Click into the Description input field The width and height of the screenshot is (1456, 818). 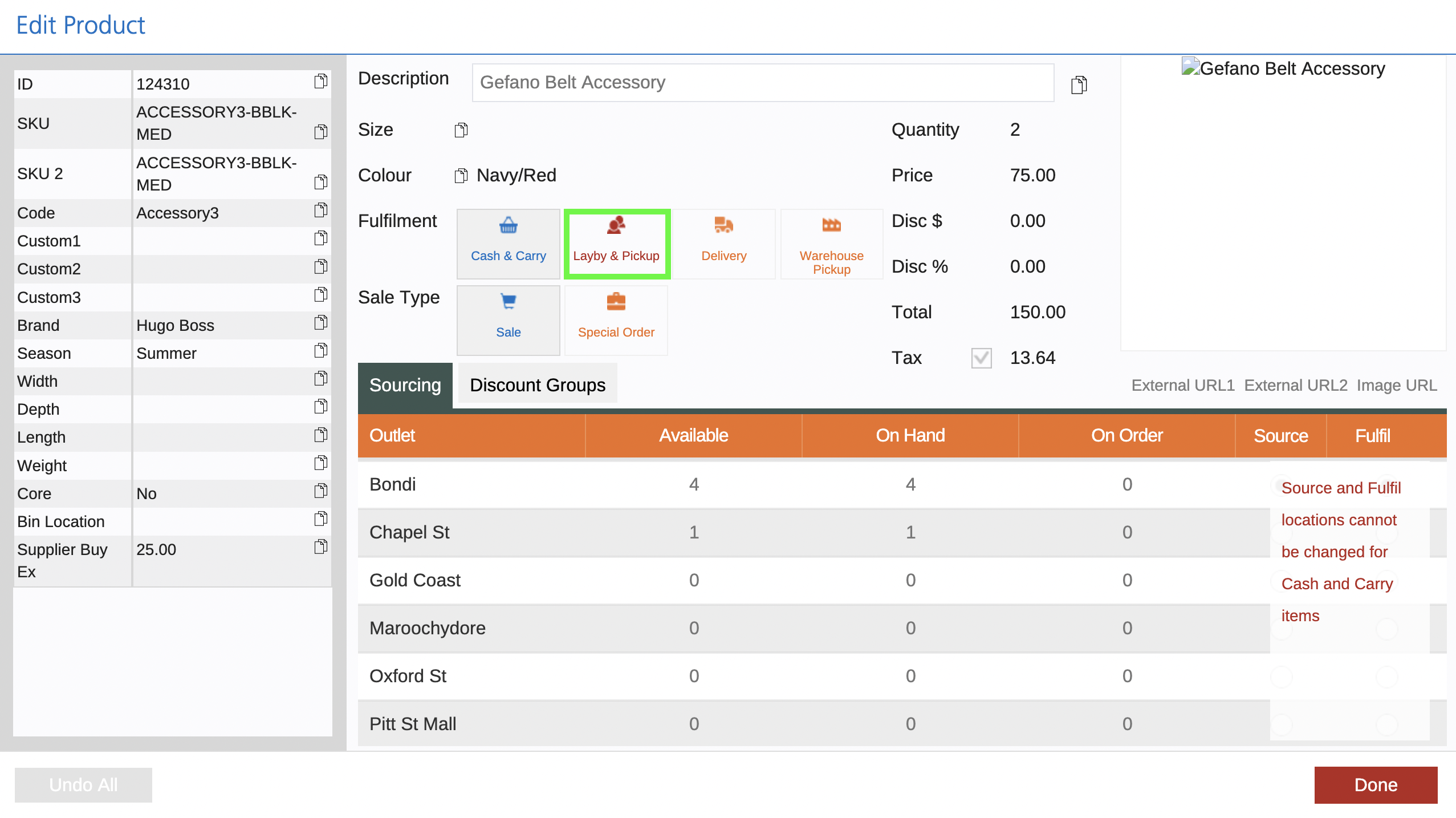pos(763,83)
